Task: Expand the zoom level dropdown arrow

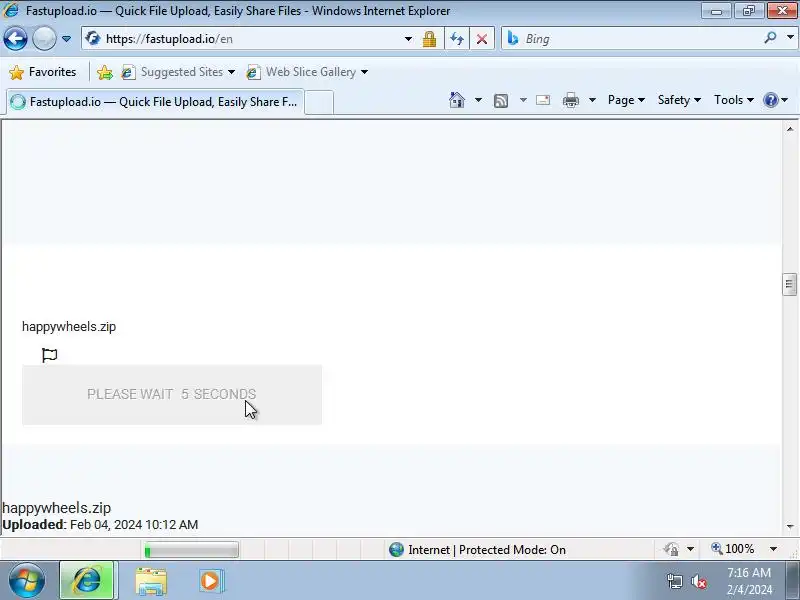Action: (x=773, y=549)
